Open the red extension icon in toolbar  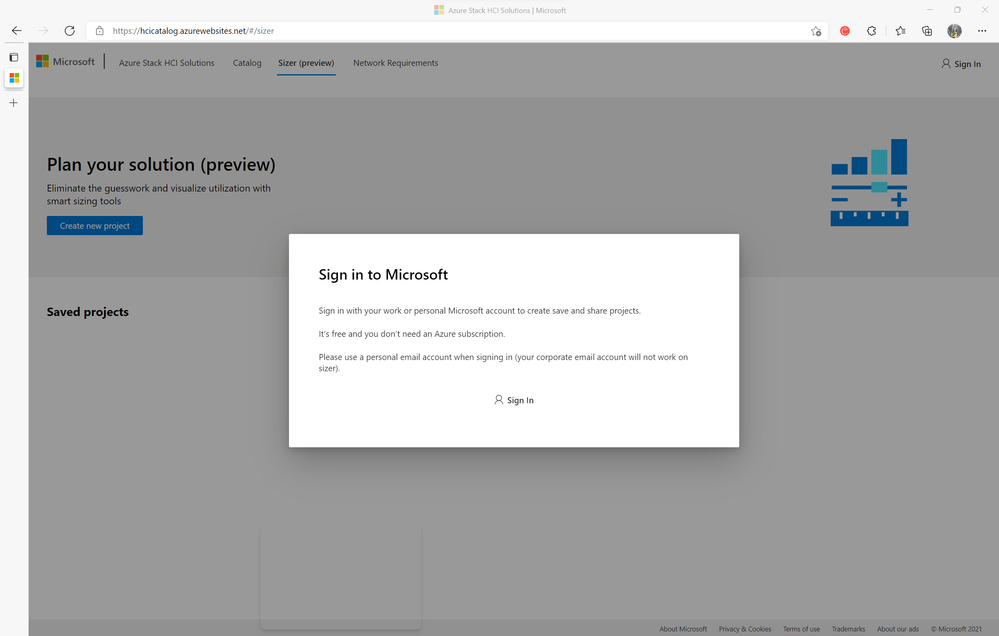coord(845,31)
